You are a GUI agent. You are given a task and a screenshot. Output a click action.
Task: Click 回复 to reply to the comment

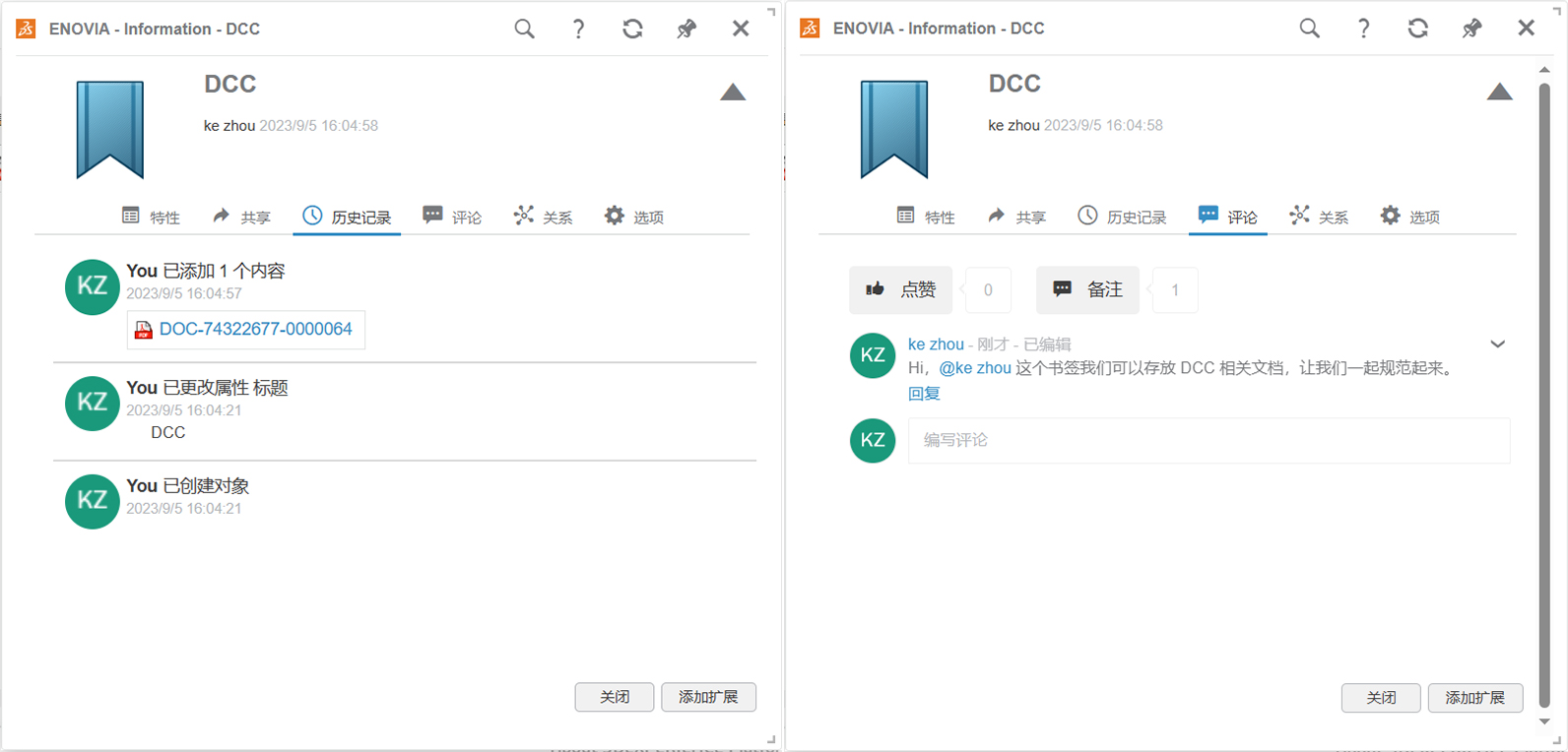[924, 394]
